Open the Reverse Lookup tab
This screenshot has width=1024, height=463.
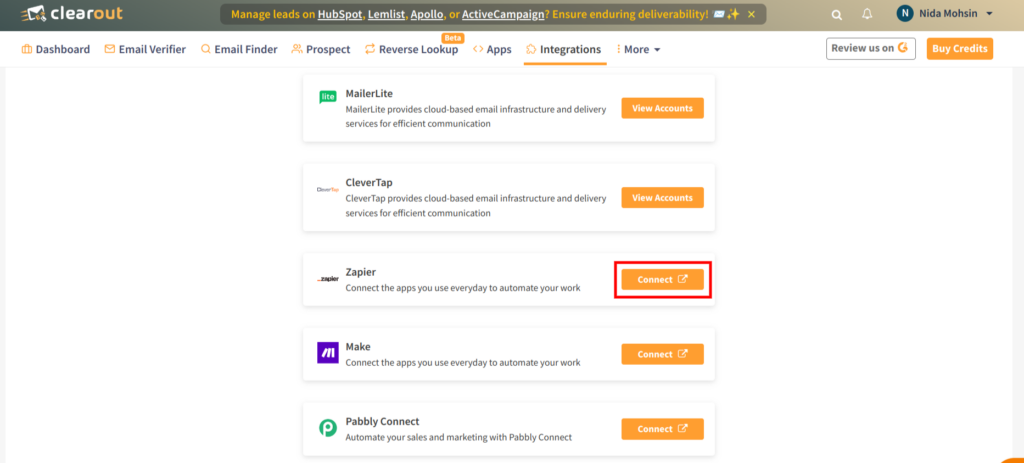[x=411, y=49]
